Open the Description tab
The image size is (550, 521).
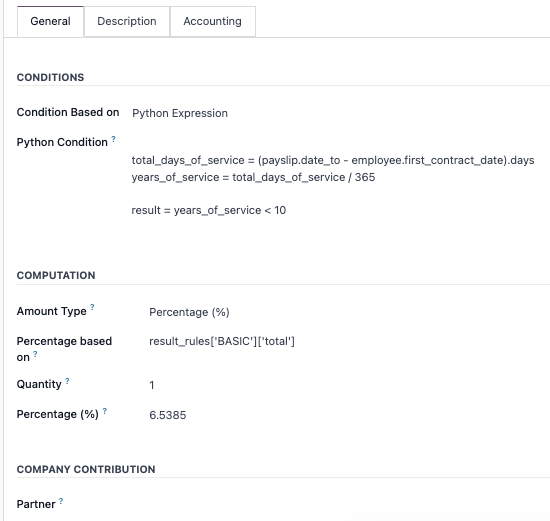pyautogui.click(x=127, y=21)
